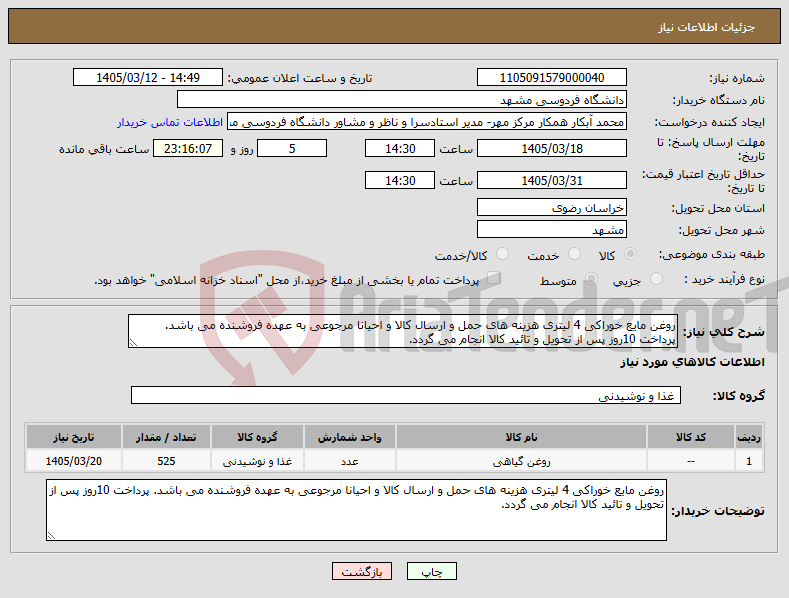Click the unit cell عدد
Viewport: 789px width, 598px height.
point(350,461)
